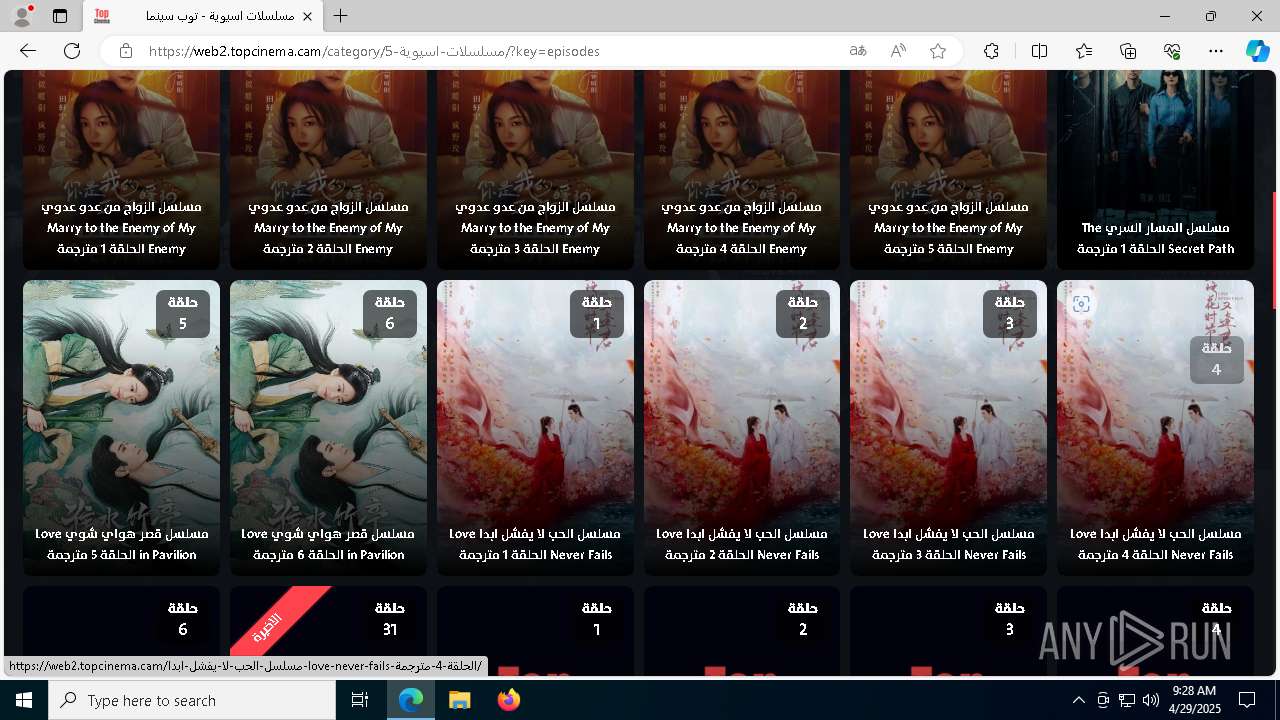The width and height of the screenshot is (1280, 720).
Task: Open the network icon in tray
Action: (1126, 700)
